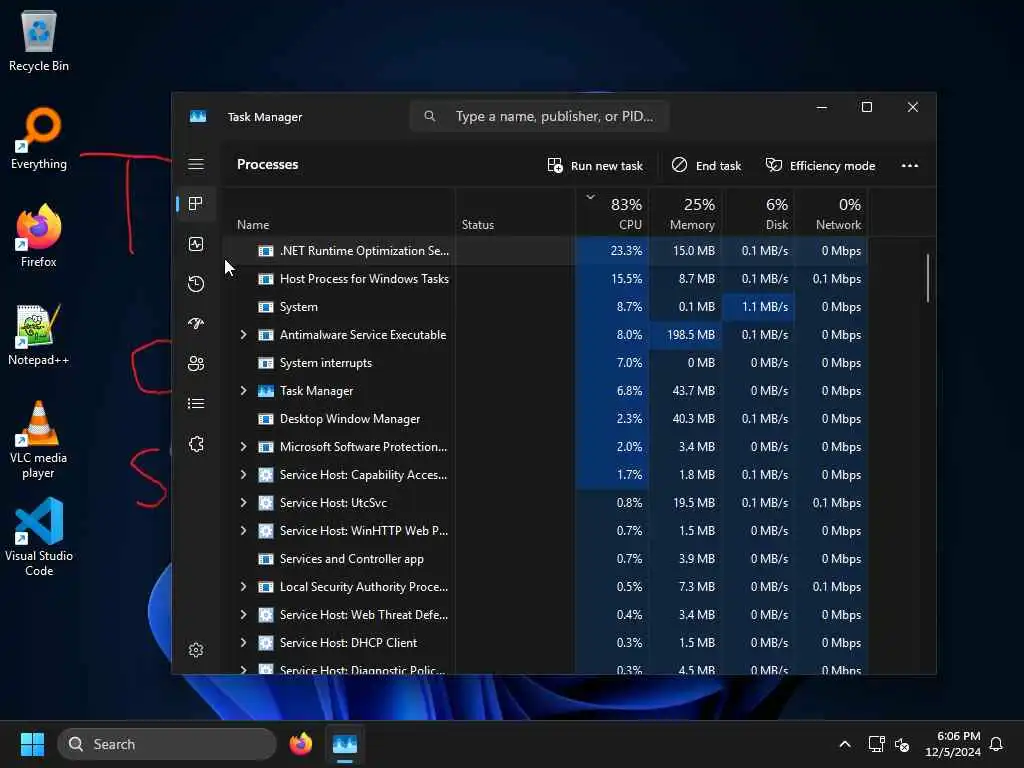Screen dimensions: 1024x768
Task: Open the taskbar clock showing 6:06 PM
Action: coord(952,744)
